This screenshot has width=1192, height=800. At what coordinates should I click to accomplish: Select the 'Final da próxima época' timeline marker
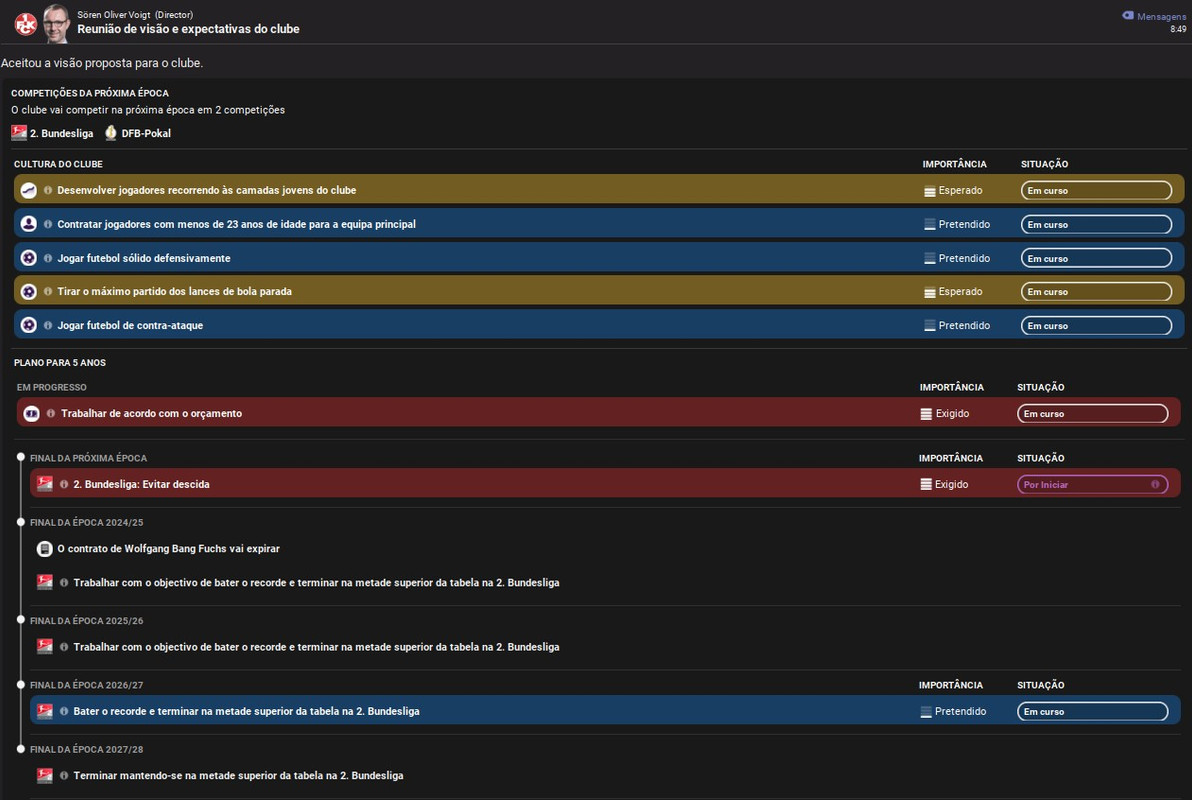(21, 457)
